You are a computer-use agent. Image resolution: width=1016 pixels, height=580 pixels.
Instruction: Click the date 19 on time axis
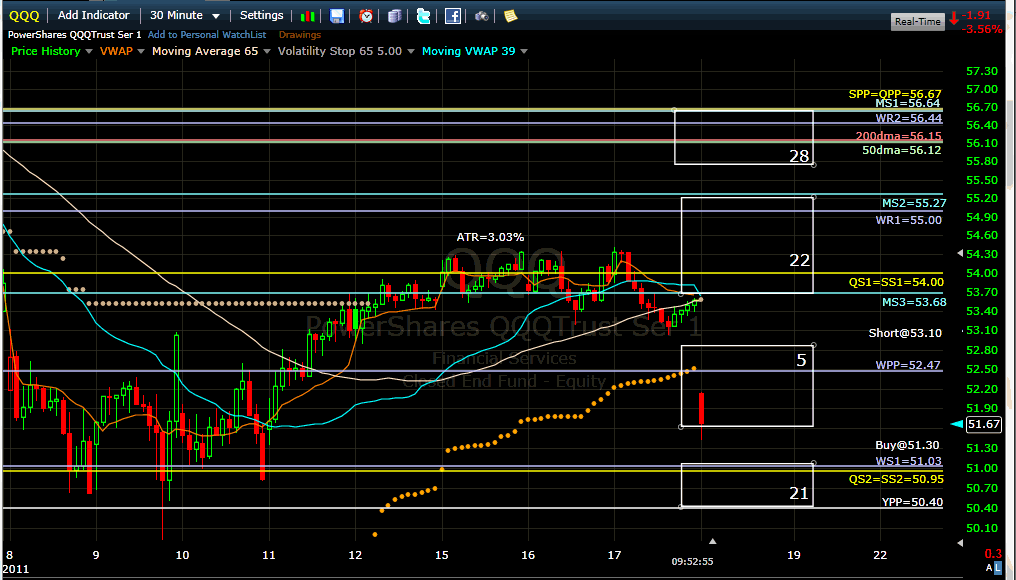point(793,555)
